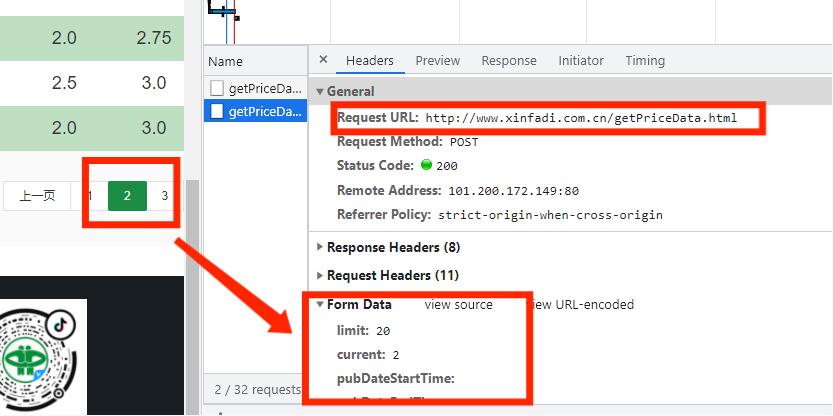Jump to page 3 in pagination
833x416 pixels.
(165, 196)
